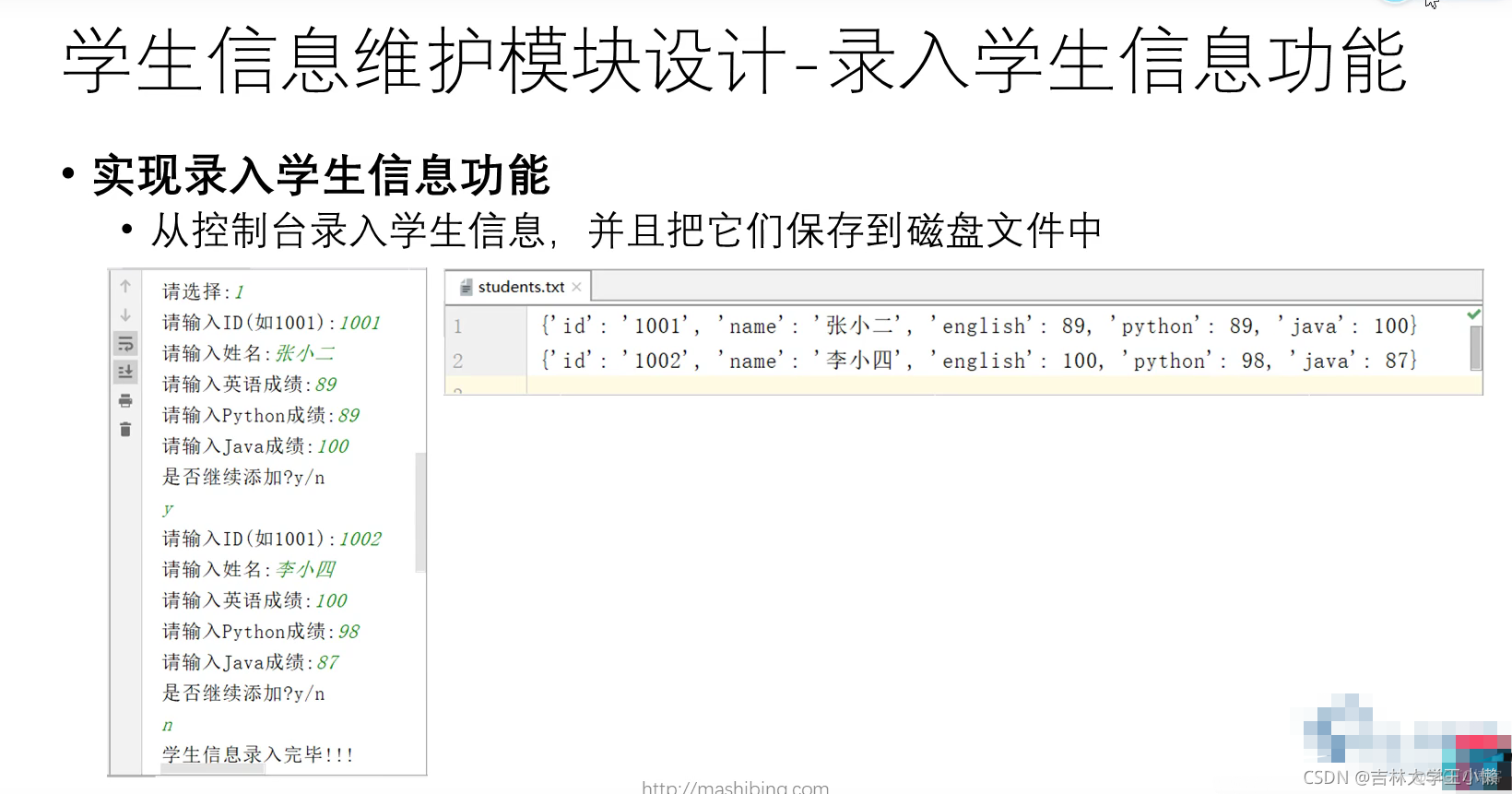Click the console horizontal scrollbar at bottom
Viewport: 1512px width, 794px height.
pos(213,768)
